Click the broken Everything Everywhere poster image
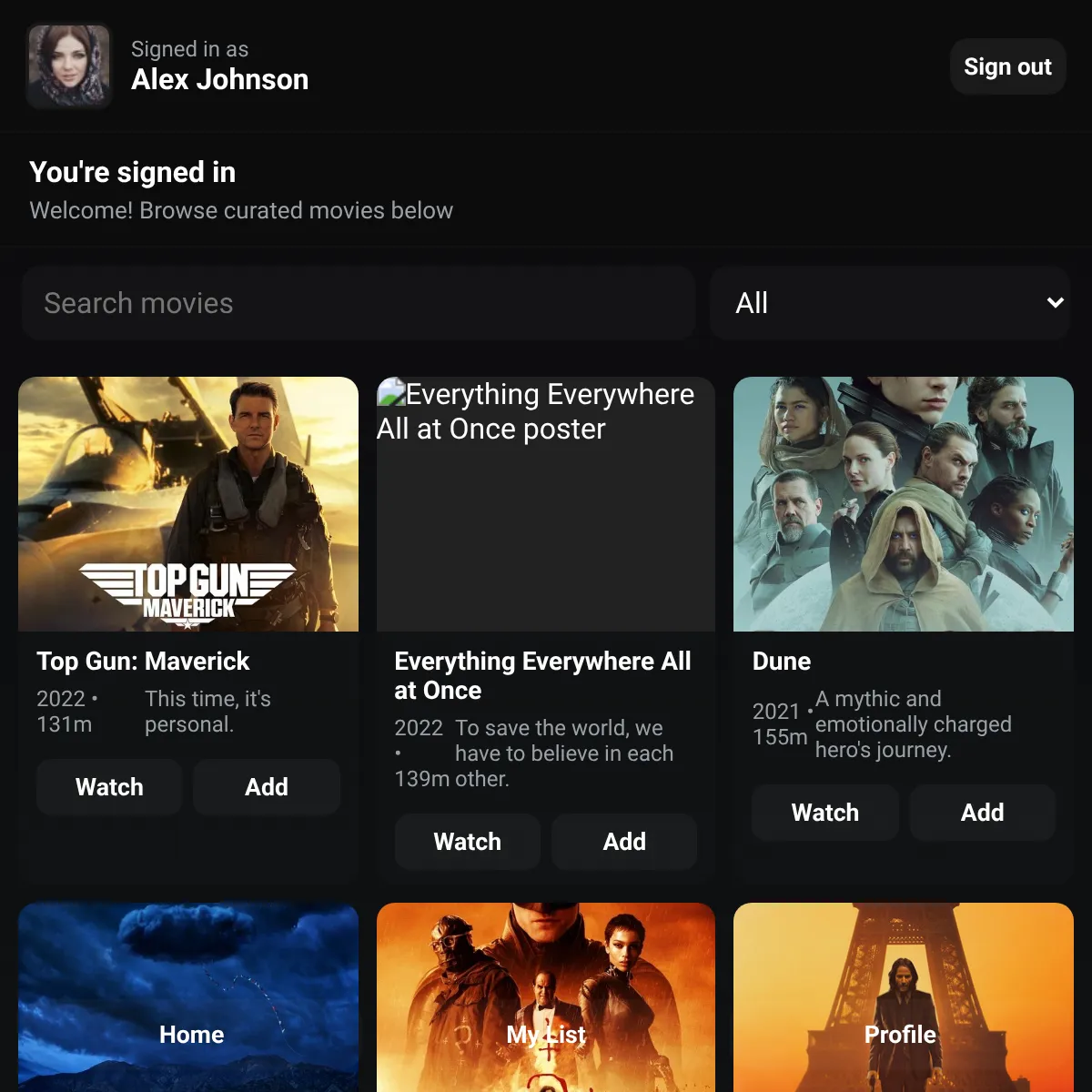 [x=546, y=504]
